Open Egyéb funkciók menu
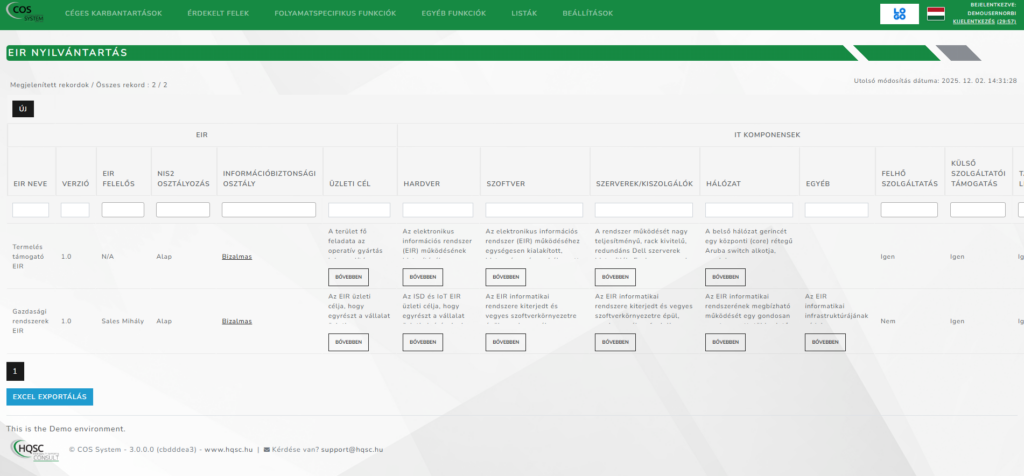The height and width of the screenshot is (476, 1024). pyautogui.click(x=454, y=13)
